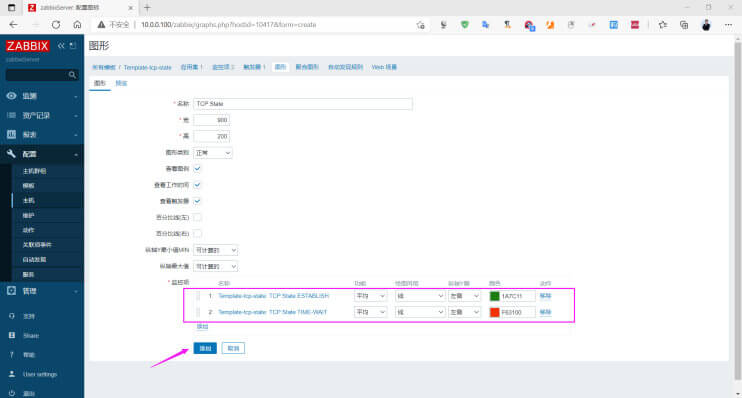Uncheck the Show legend checkbox

coord(197,168)
